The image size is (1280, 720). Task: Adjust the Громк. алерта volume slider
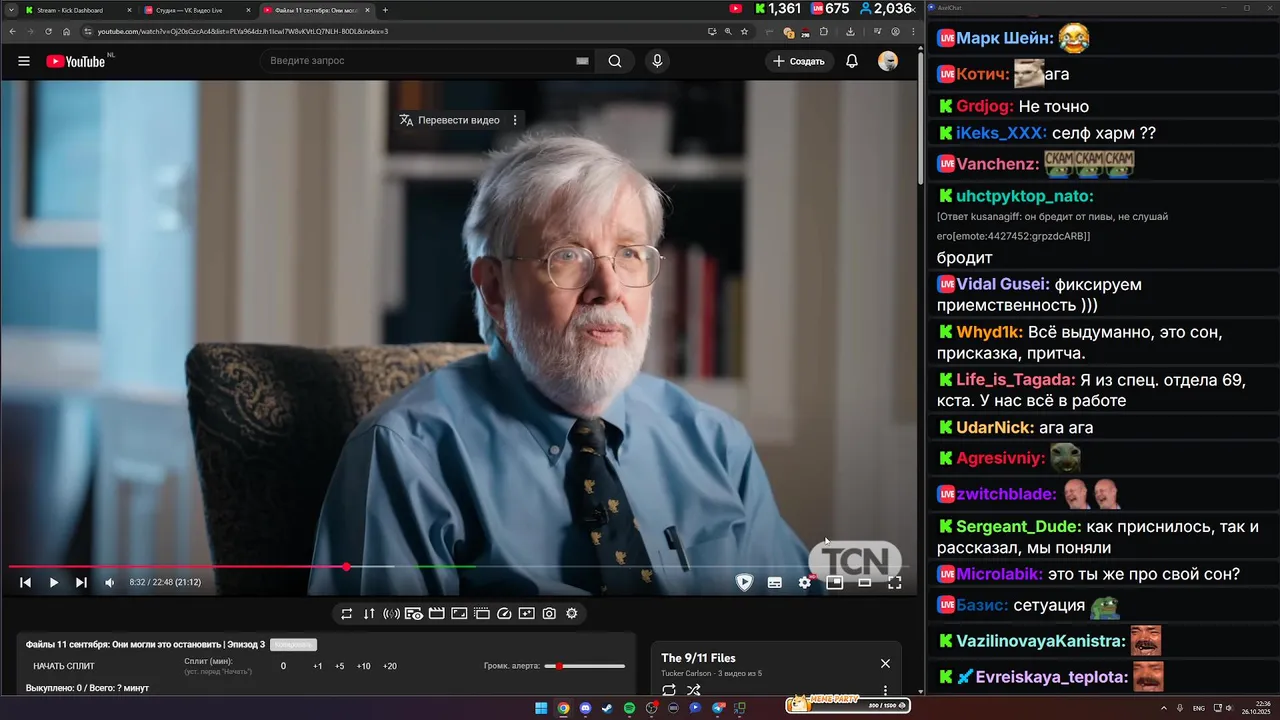[585, 666]
